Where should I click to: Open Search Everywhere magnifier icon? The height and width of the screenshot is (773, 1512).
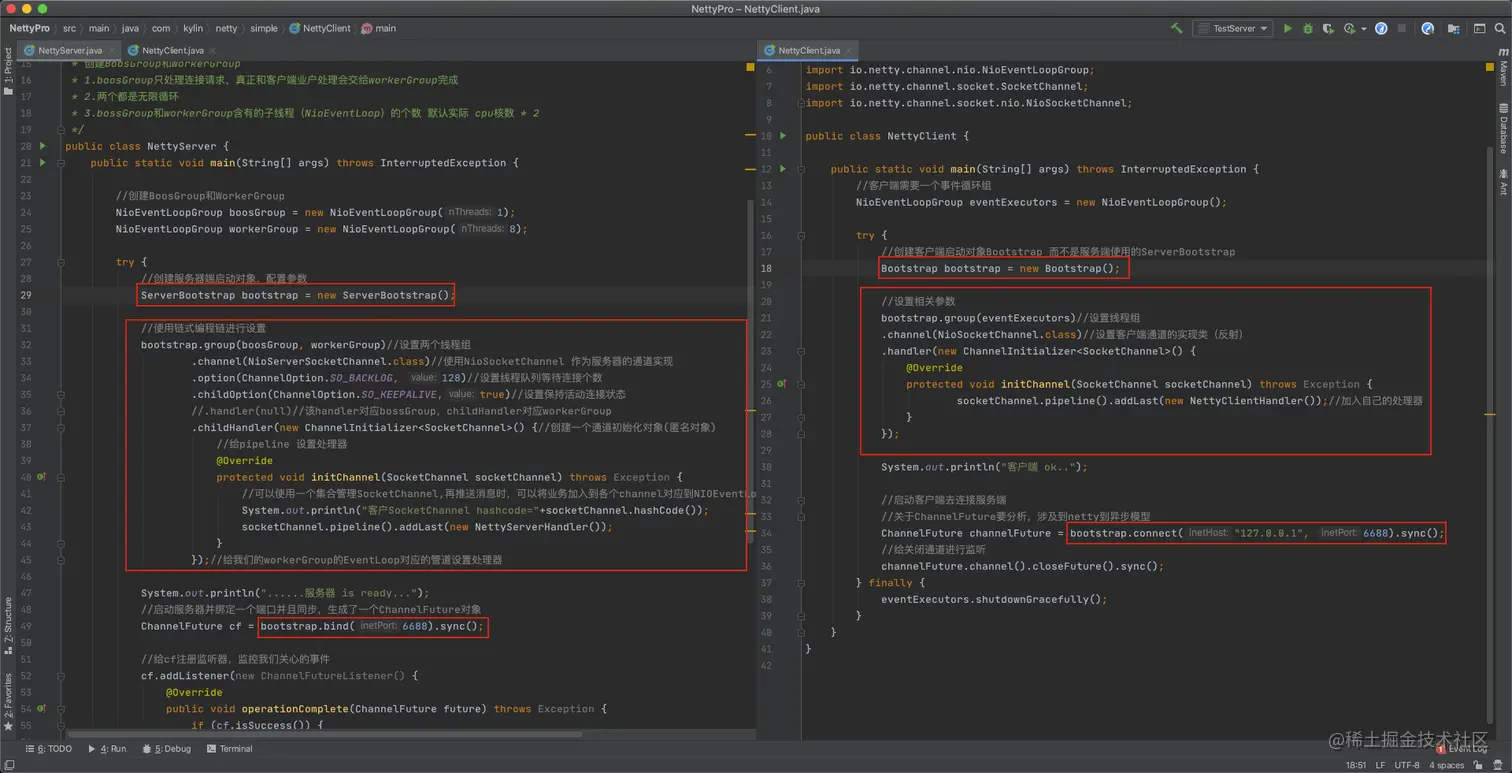point(1500,29)
